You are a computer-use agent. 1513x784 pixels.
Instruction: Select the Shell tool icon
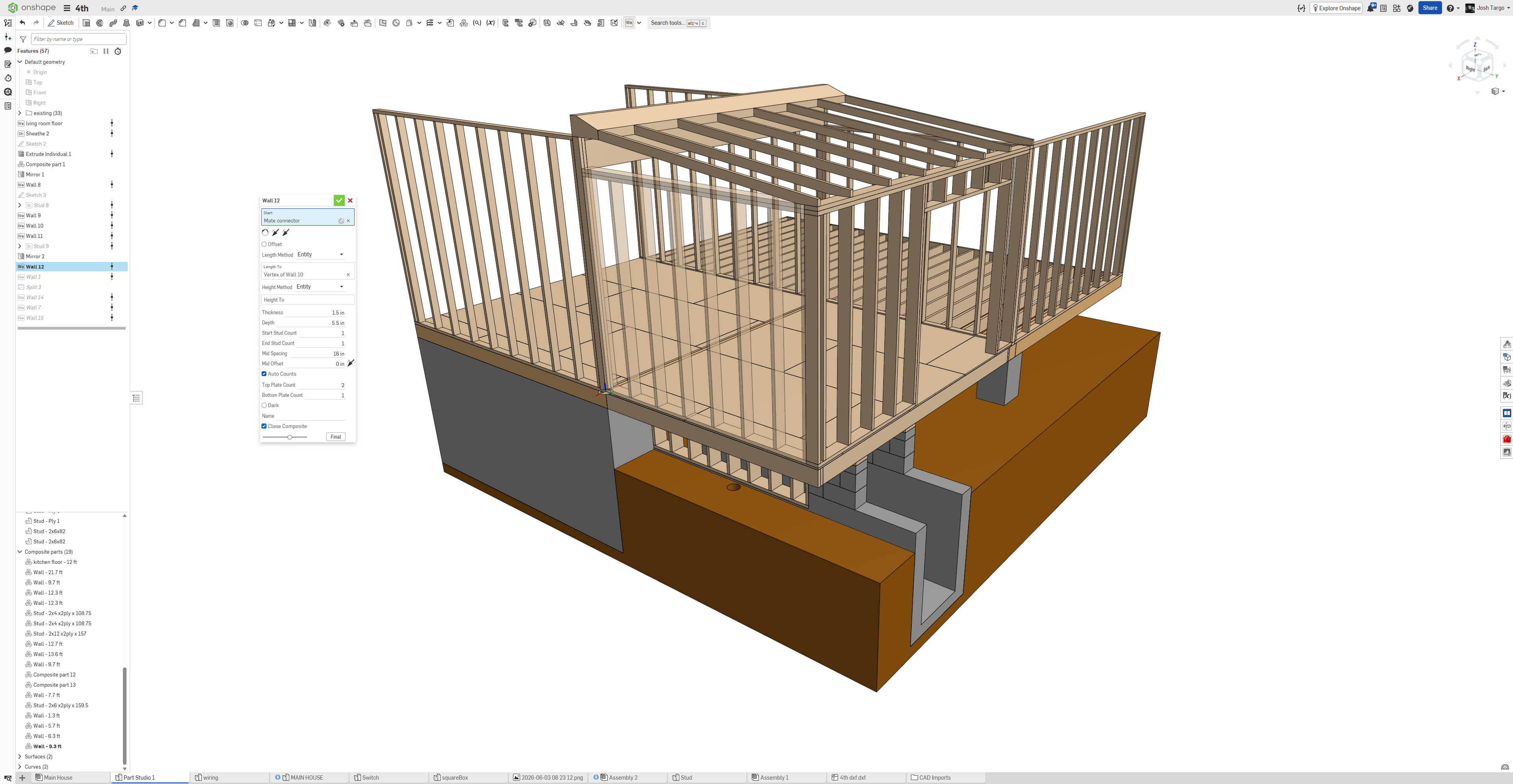[216, 23]
